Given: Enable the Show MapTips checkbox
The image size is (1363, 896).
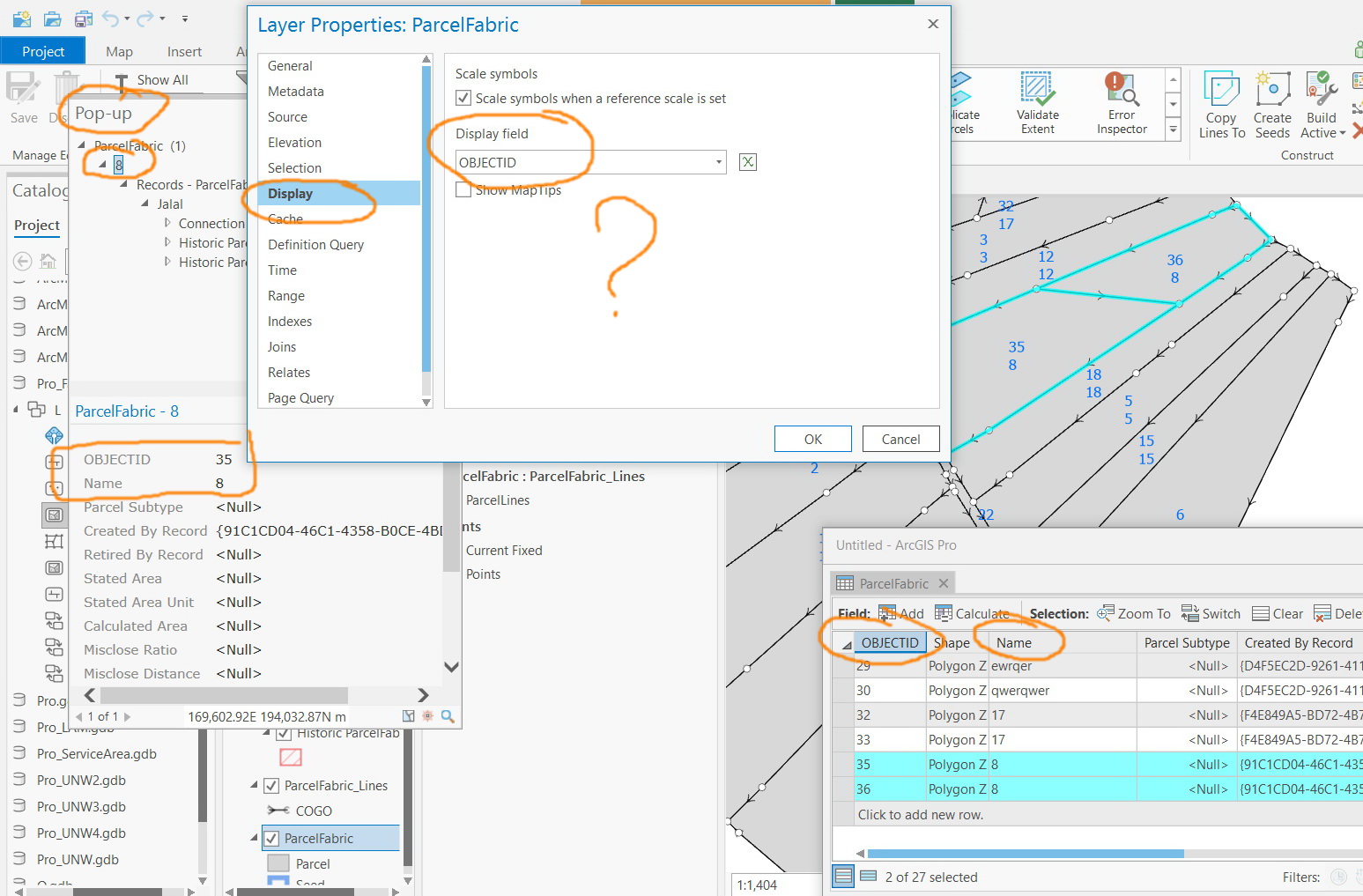Looking at the screenshot, I should coord(463,189).
